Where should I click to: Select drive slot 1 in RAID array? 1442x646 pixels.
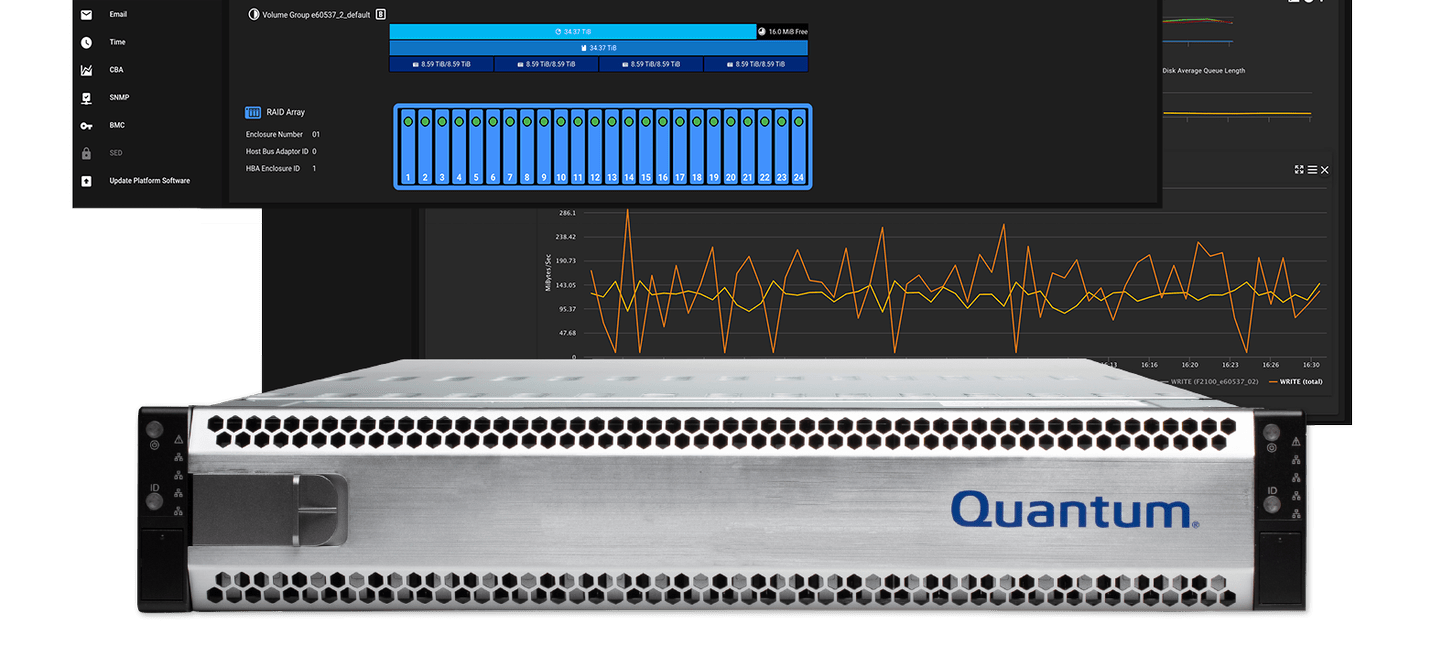[408, 148]
